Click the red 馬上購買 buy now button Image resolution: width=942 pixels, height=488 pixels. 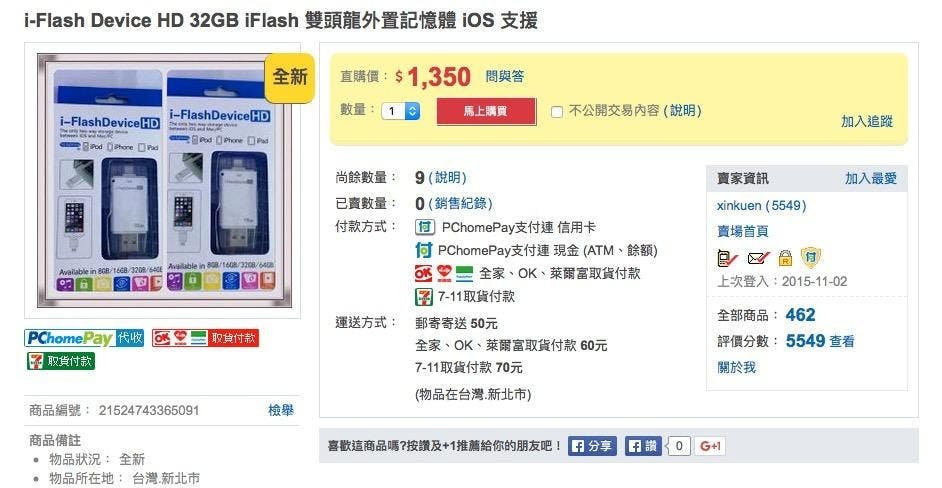[x=486, y=112]
